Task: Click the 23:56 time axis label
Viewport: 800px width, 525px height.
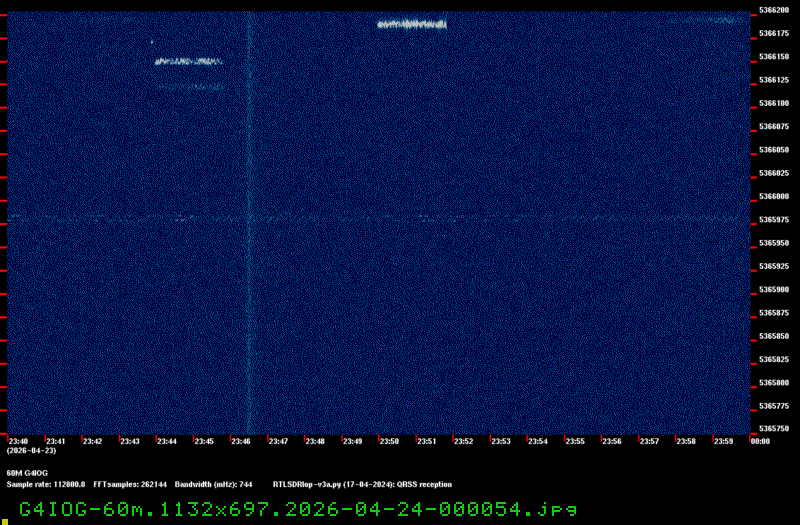Action: pyautogui.click(x=612, y=441)
